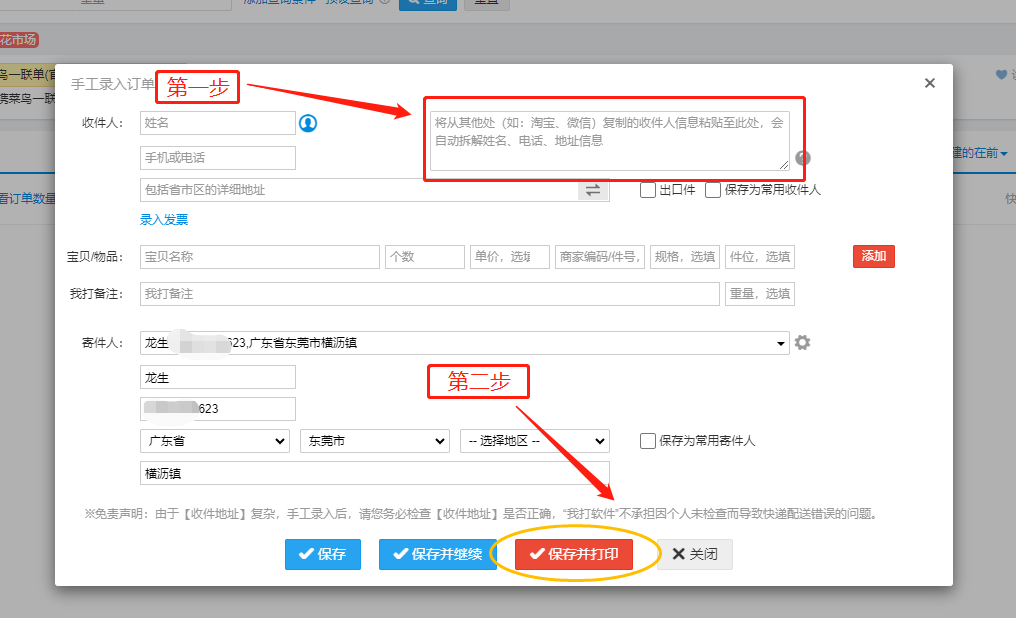The width and height of the screenshot is (1016, 618).
Task: Click the help question mark icon
Action: pos(802,158)
